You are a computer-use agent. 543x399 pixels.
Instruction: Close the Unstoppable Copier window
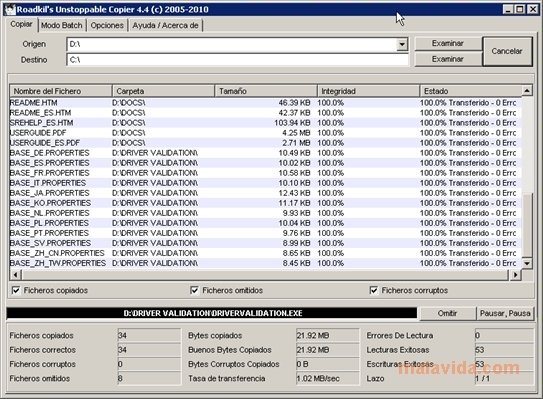coord(532,9)
